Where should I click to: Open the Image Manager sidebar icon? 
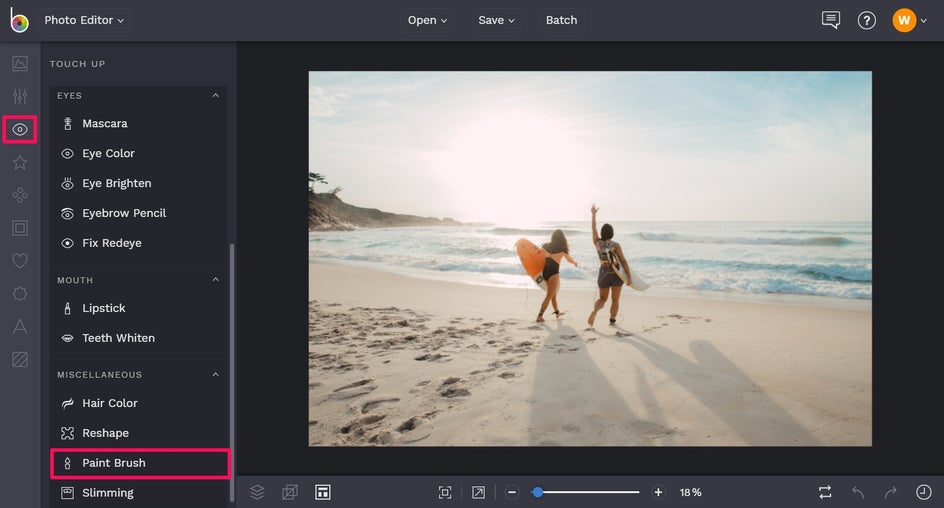pos(19,64)
